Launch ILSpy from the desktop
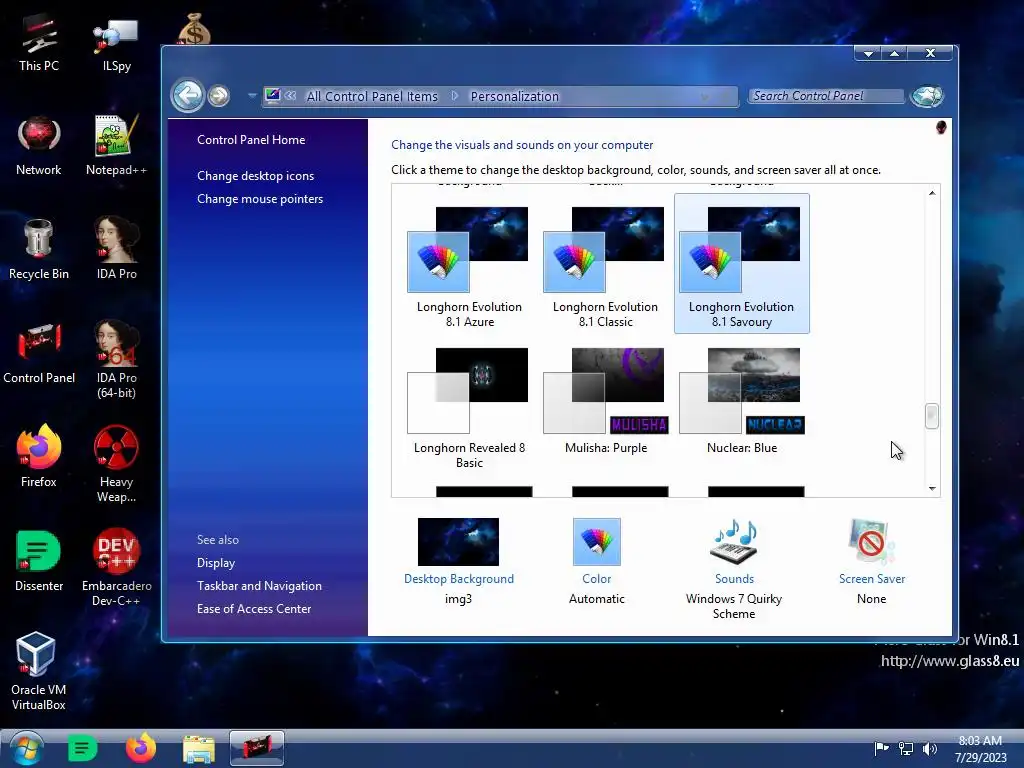 (x=116, y=43)
